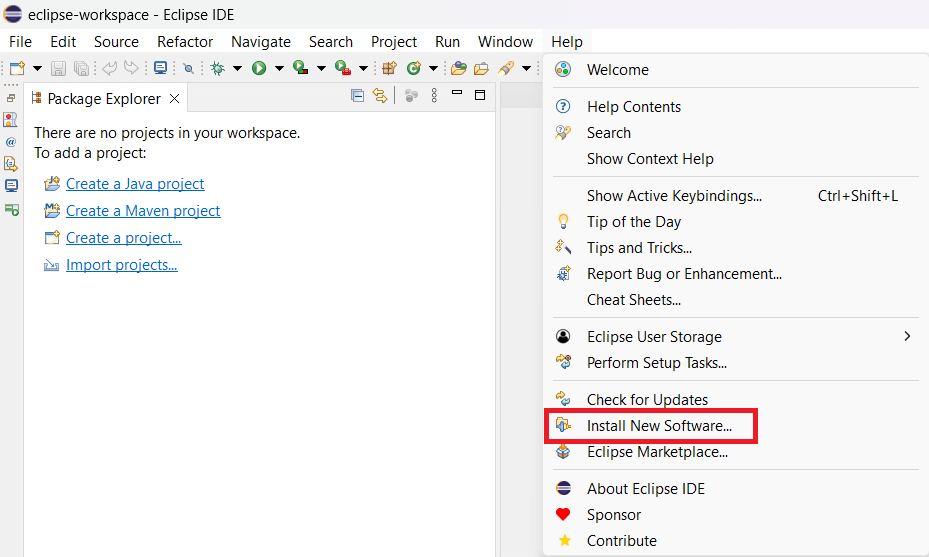Click the Coverage launch icon
929x557 pixels.
[301, 68]
